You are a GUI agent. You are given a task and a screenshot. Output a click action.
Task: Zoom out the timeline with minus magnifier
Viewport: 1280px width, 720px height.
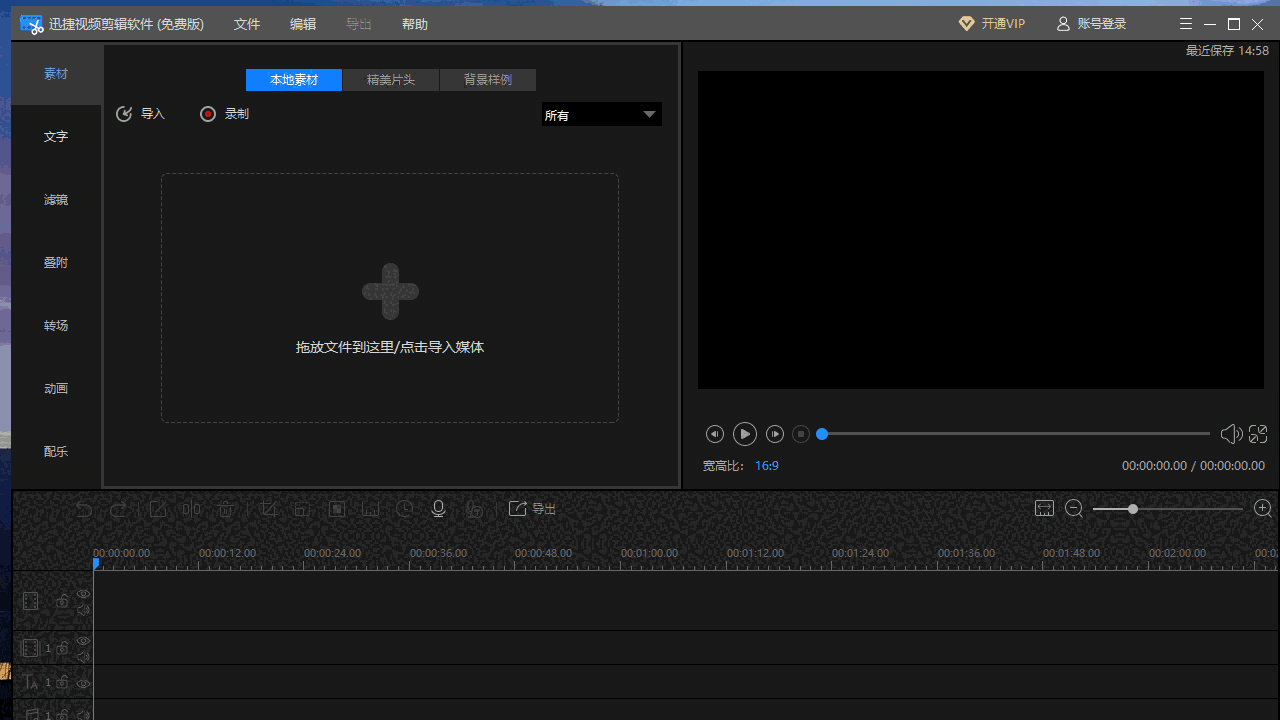tap(1074, 509)
